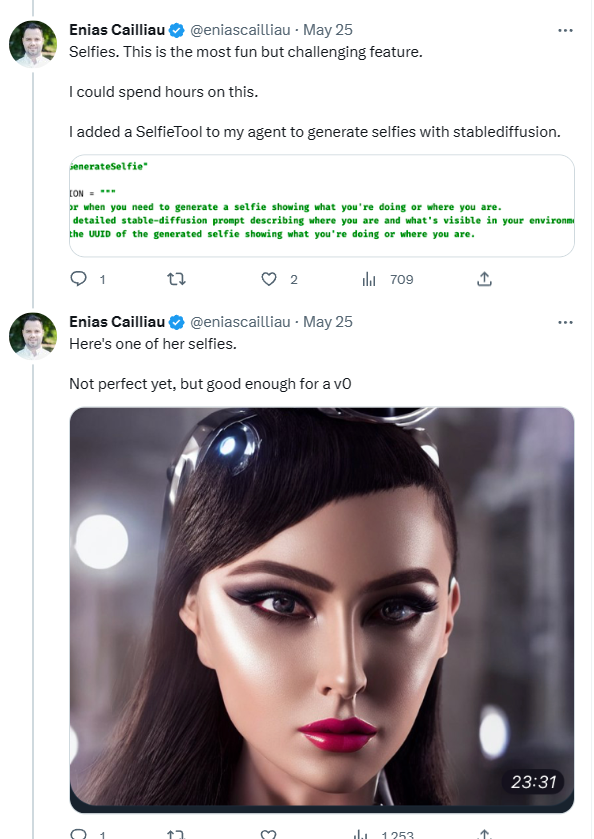This screenshot has width=594, height=839.
Task: Open Enias Cailliau's avatar on second tweet
Action: [33, 336]
